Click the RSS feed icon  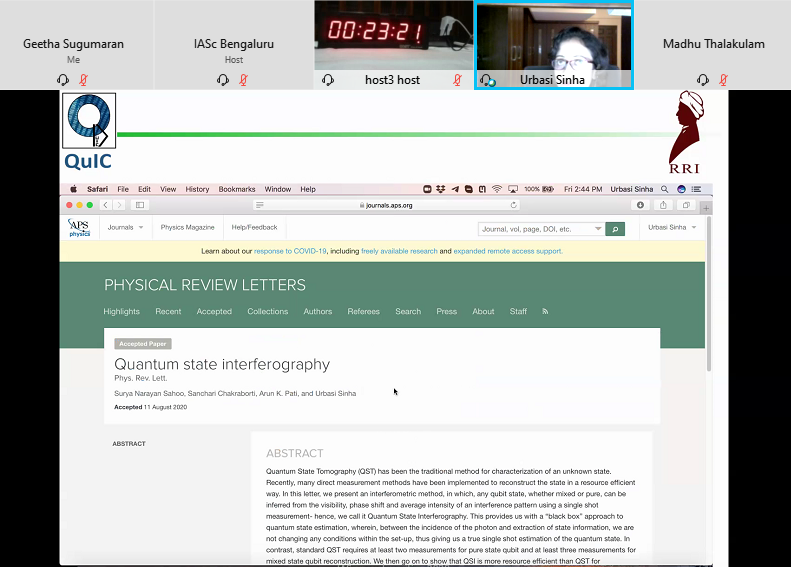[545, 312]
